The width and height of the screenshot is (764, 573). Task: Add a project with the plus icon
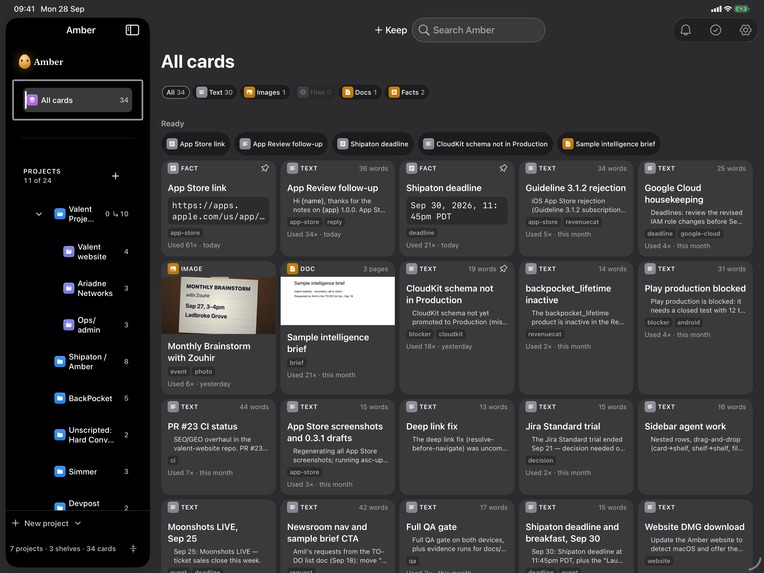pyautogui.click(x=115, y=176)
